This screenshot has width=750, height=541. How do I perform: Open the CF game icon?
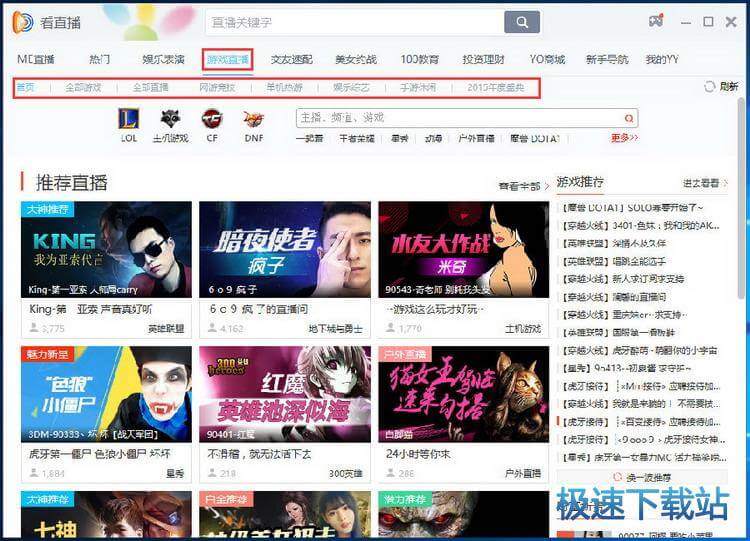[212, 119]
